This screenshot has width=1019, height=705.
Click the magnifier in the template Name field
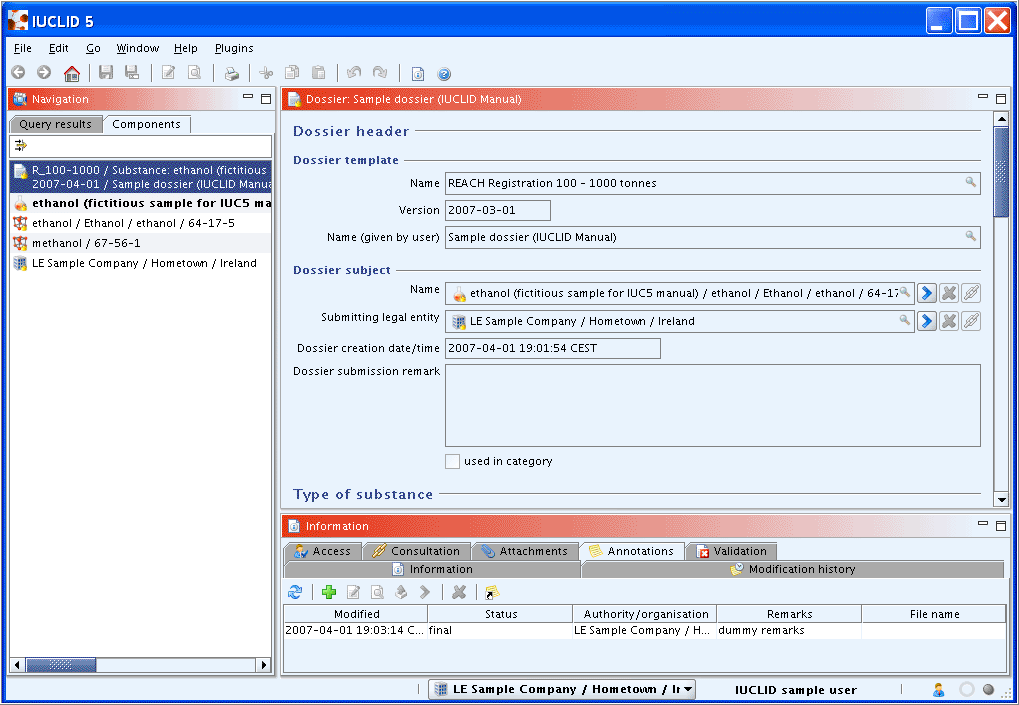970,183
